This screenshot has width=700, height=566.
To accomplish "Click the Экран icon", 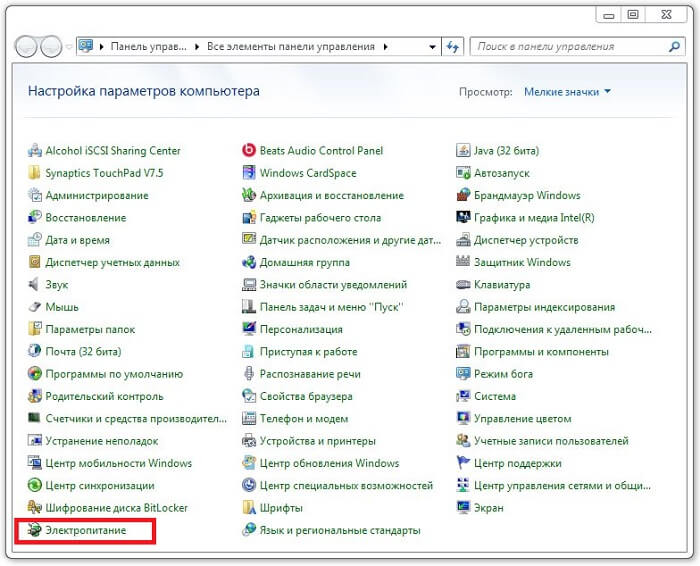I will tap(463, 508).
